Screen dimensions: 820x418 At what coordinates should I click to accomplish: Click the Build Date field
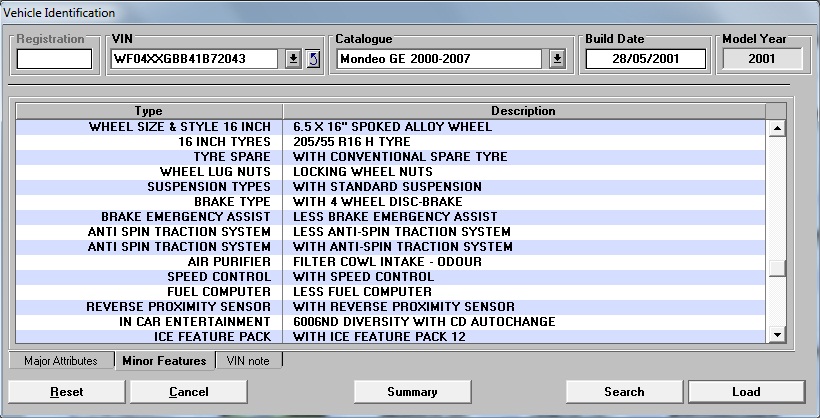(645, 59)
